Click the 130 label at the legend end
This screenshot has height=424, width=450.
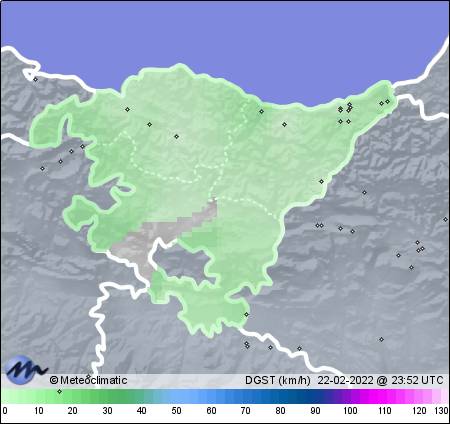tap(441, 411)
